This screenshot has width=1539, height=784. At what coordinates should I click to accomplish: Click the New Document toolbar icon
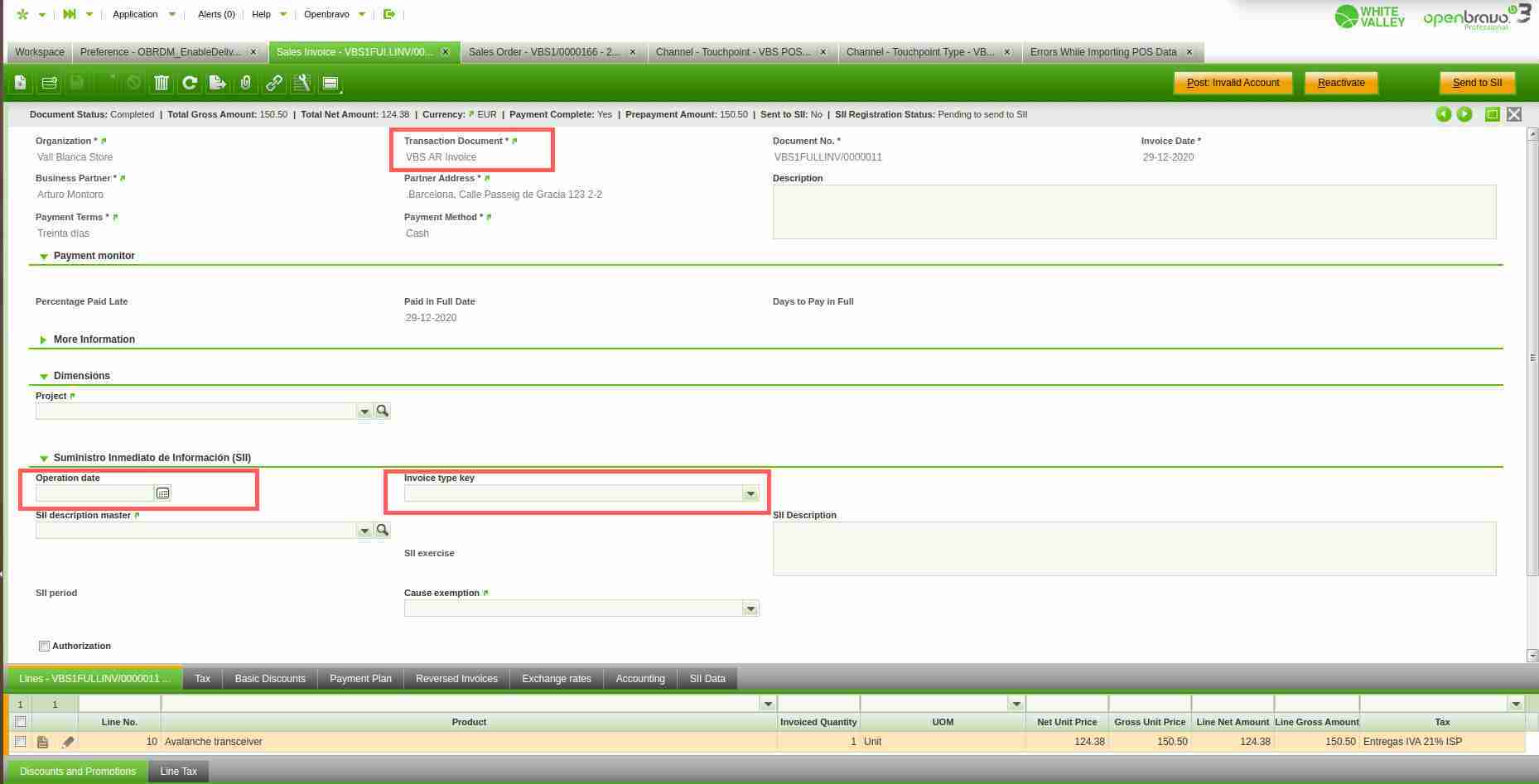(21, 83)
